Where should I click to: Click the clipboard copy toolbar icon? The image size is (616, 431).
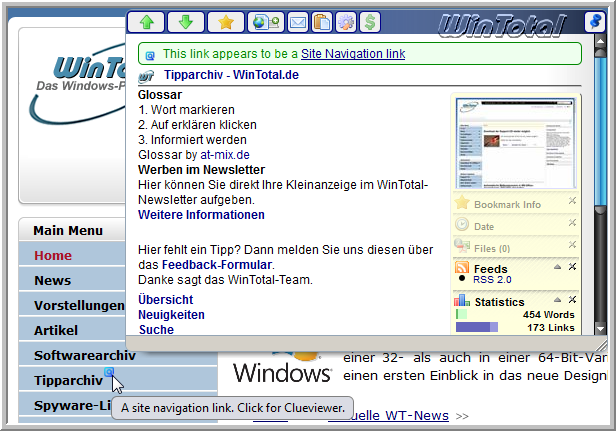(322, 22)
